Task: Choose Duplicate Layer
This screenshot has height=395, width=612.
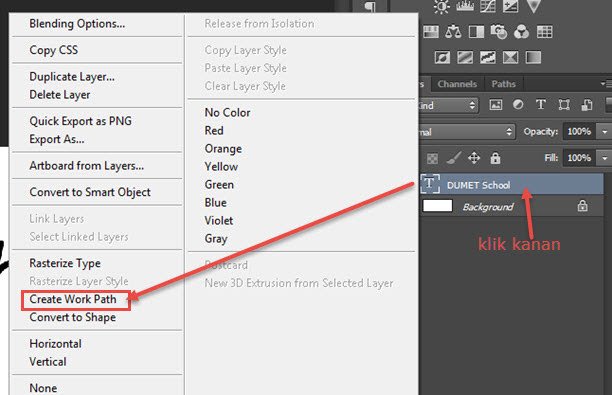Action: (x=72, y=77)
